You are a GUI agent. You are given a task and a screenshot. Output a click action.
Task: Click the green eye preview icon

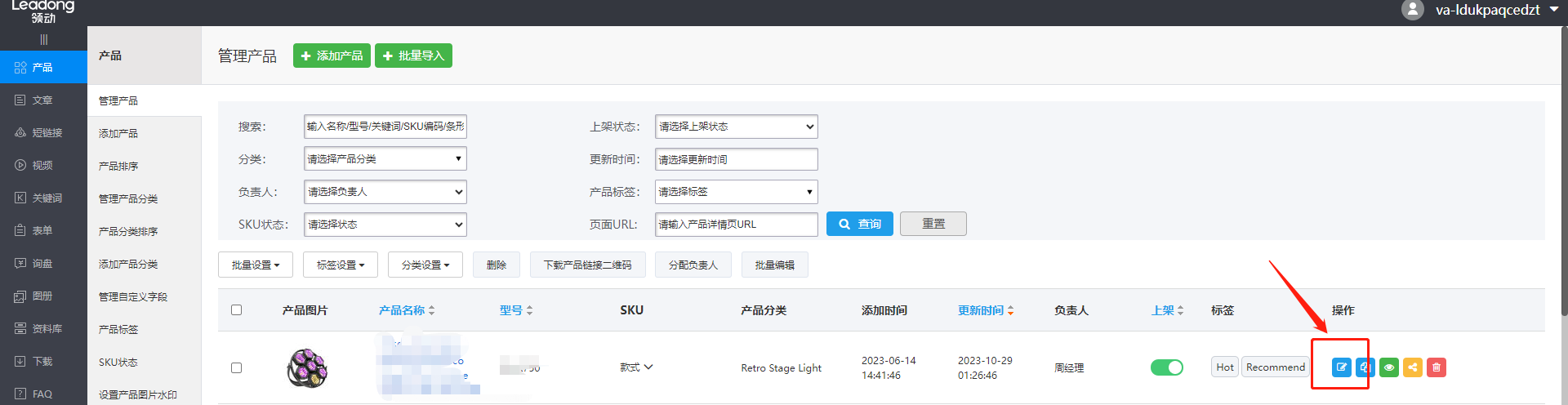point(1388,367)
